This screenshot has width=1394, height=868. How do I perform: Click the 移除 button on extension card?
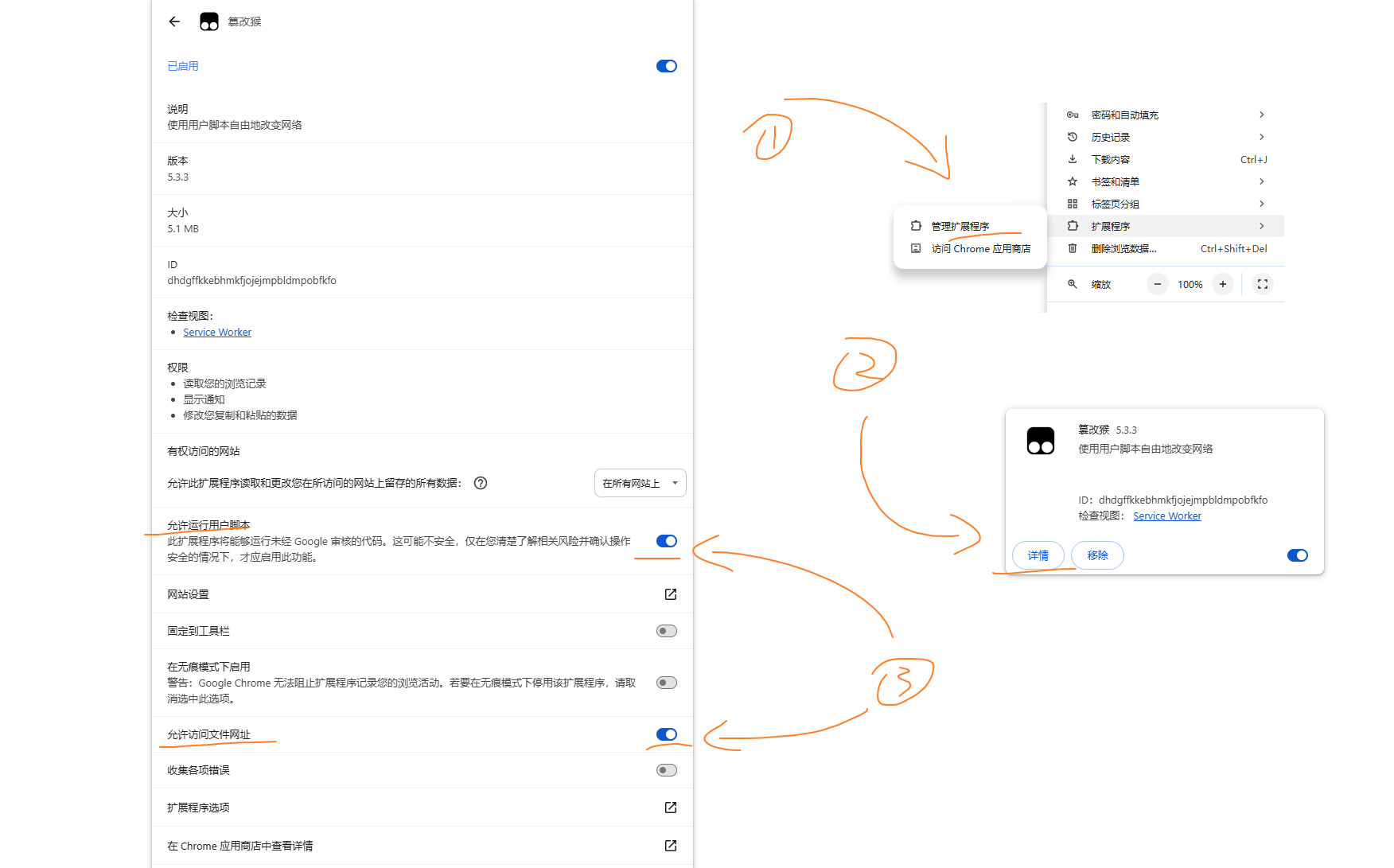coord(1097,555)
